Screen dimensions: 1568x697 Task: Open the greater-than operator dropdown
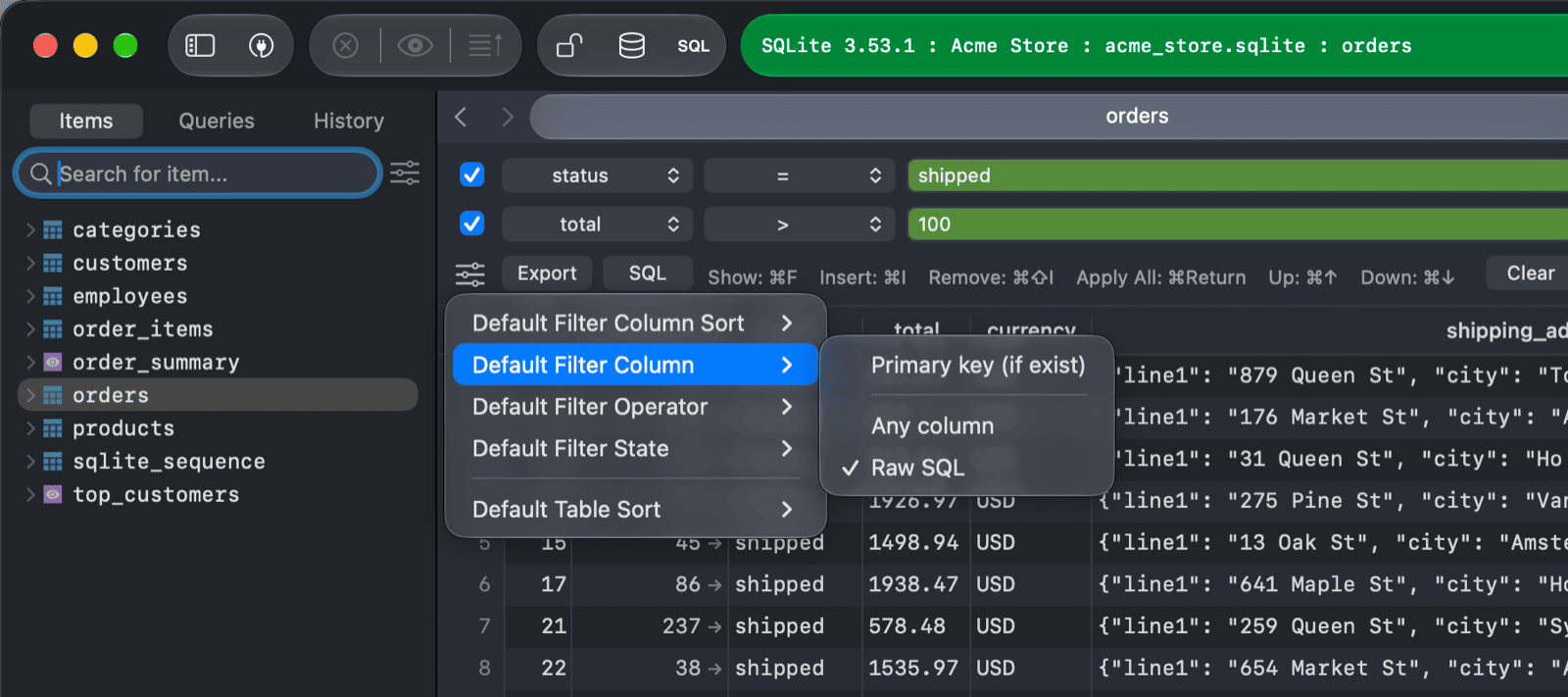[x=800, y=224]
